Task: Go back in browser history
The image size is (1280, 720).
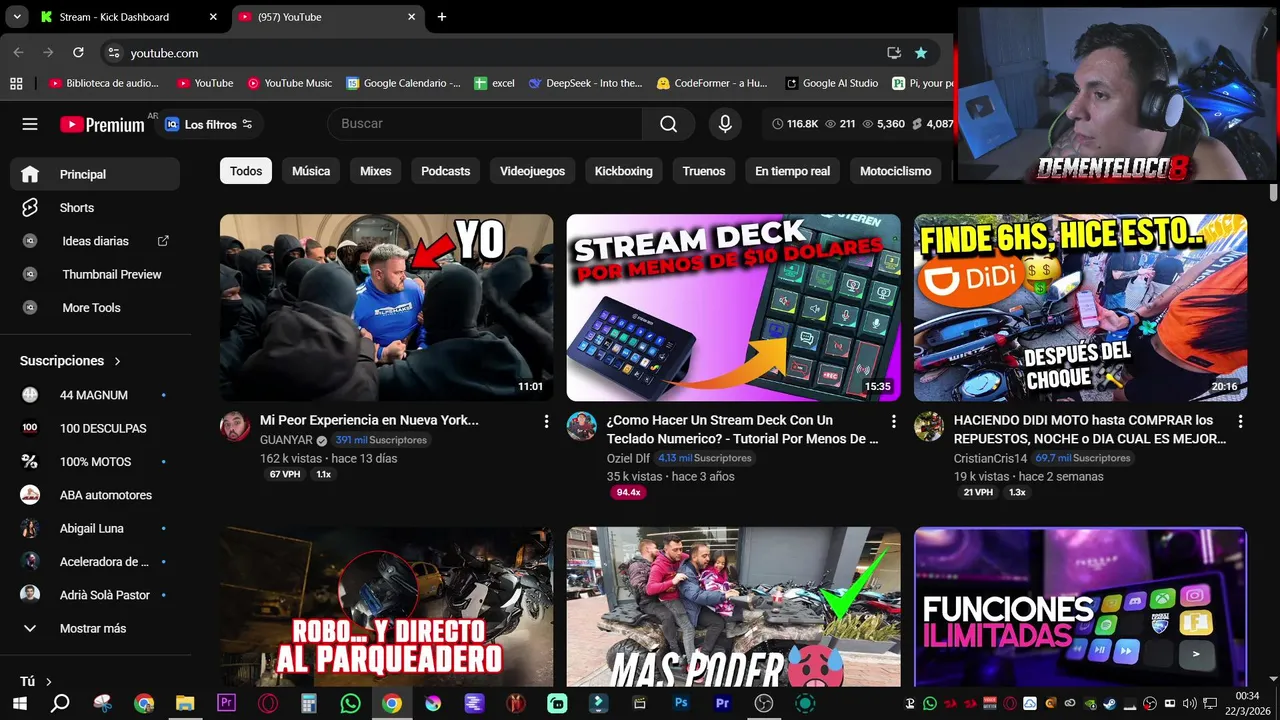Action: tap(18, 53)
